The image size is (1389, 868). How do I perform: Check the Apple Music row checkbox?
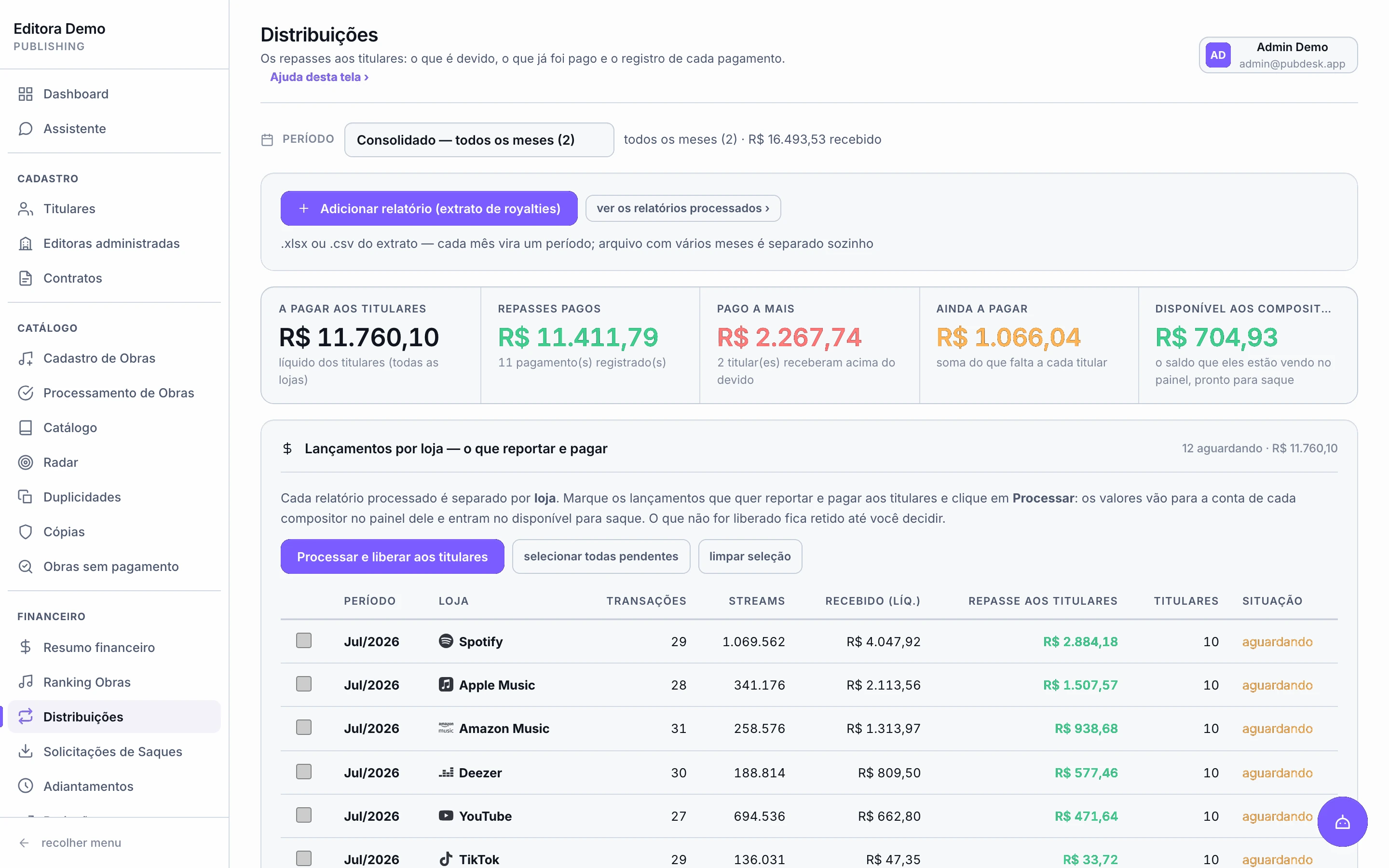[304, 684]
